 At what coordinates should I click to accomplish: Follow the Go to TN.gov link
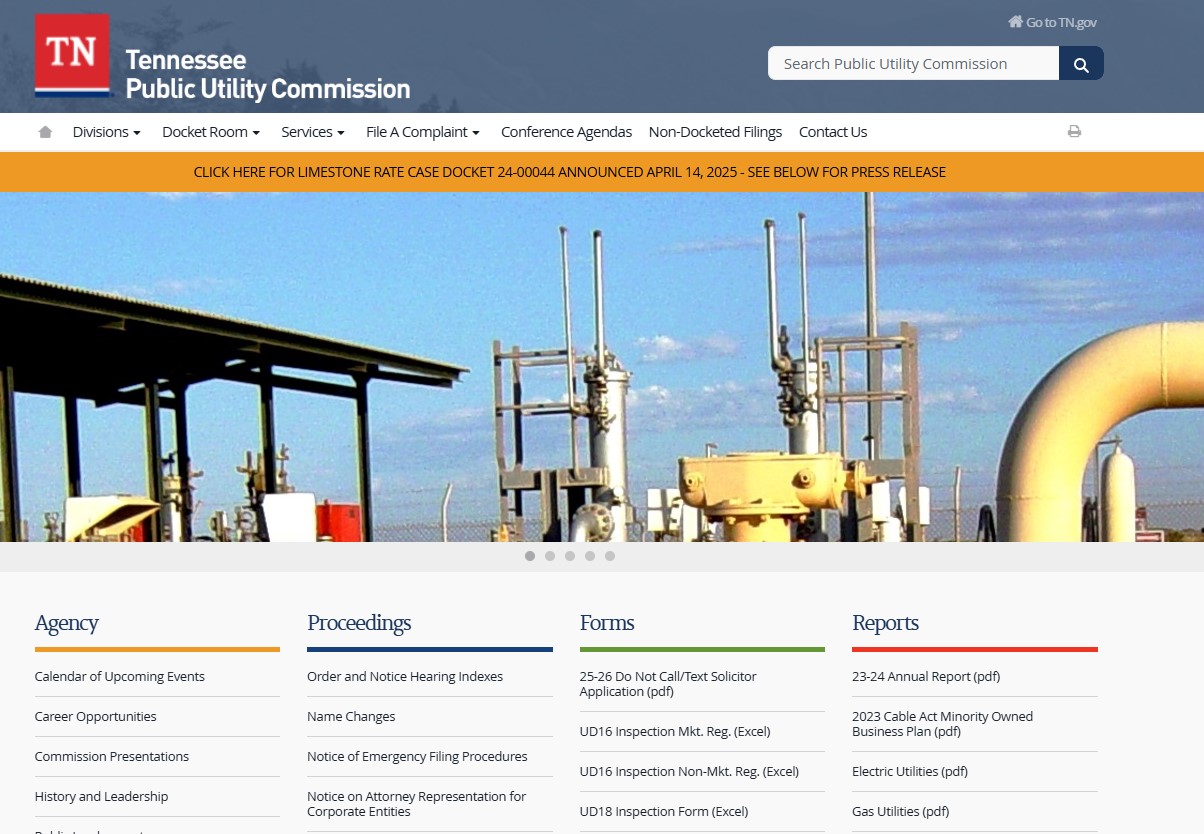[1052, 22]
